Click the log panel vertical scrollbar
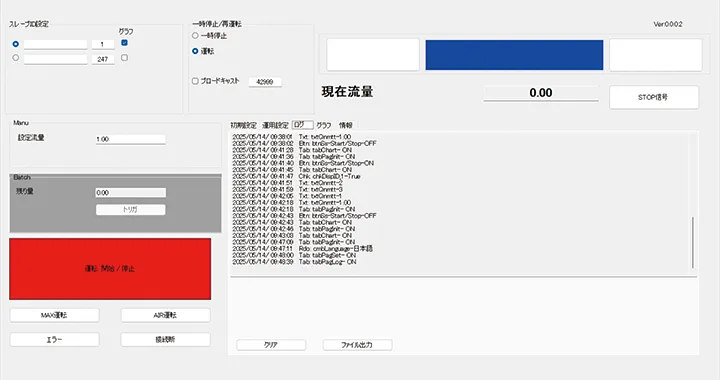The width and height of the screenshot is (720, 380). pos(693,243)
